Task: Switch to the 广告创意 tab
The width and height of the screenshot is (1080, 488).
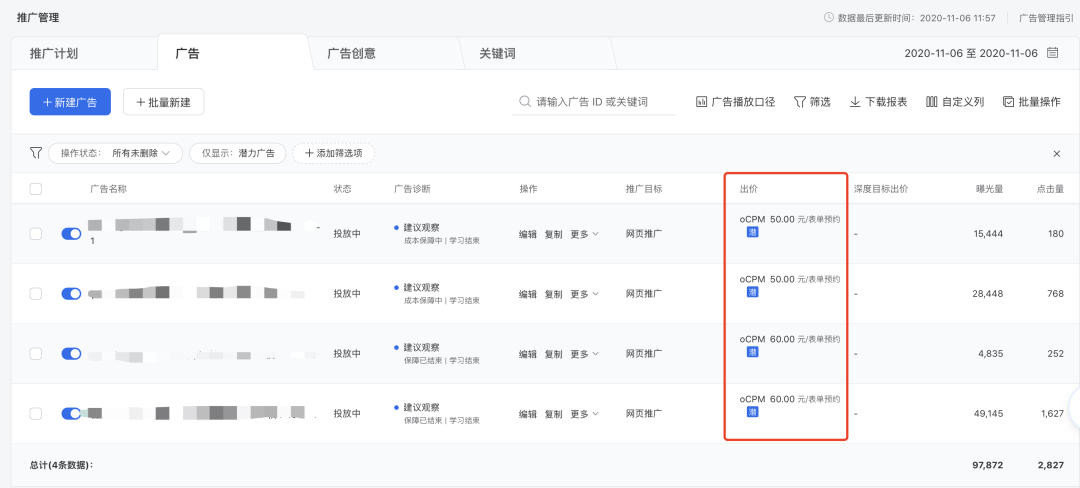Action: (351, 54)
